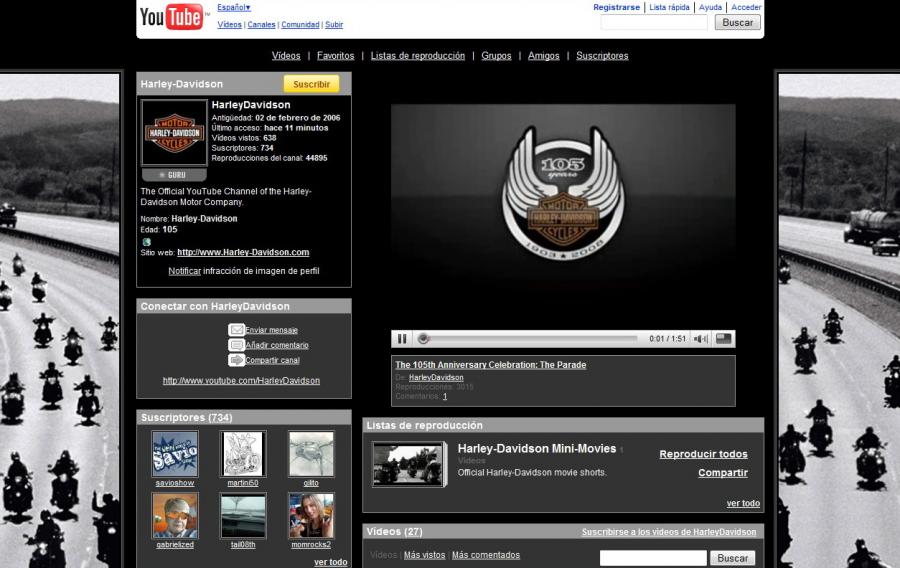Click Suscribirse a los vídeos de HarleyDavidson

point(669,532)
